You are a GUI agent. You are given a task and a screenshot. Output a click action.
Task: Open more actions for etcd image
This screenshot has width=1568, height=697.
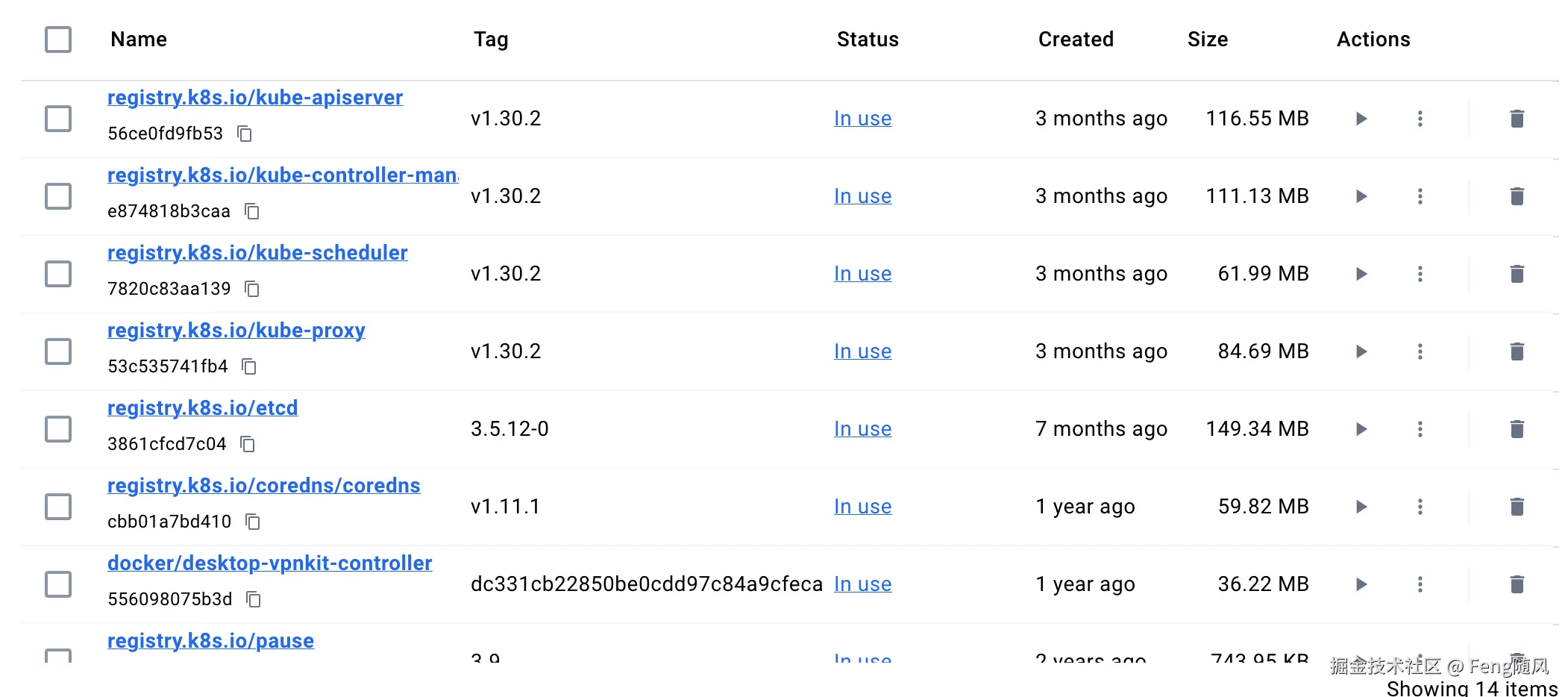point(1420,429)
